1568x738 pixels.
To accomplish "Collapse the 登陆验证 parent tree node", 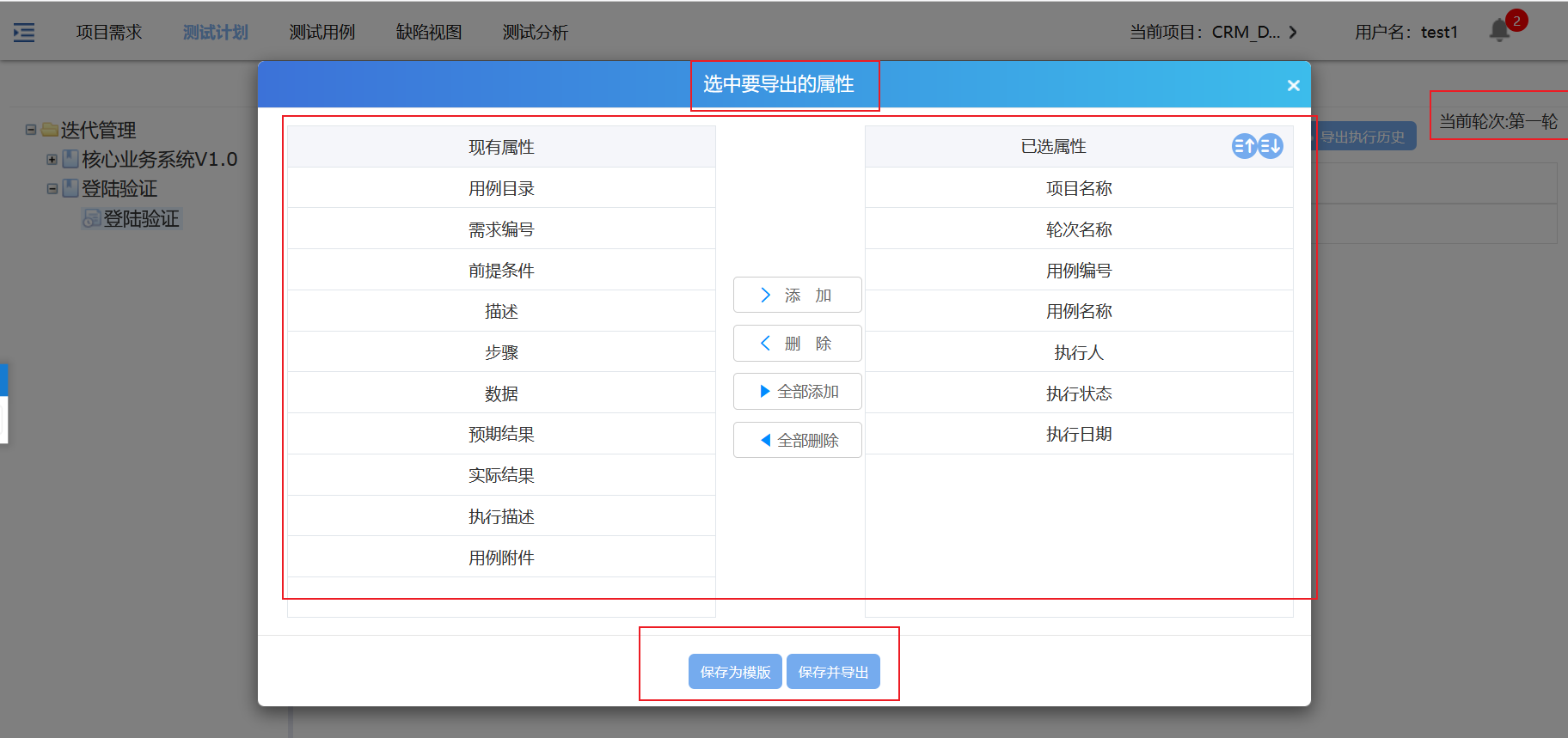I will click(x=52, y=189).
